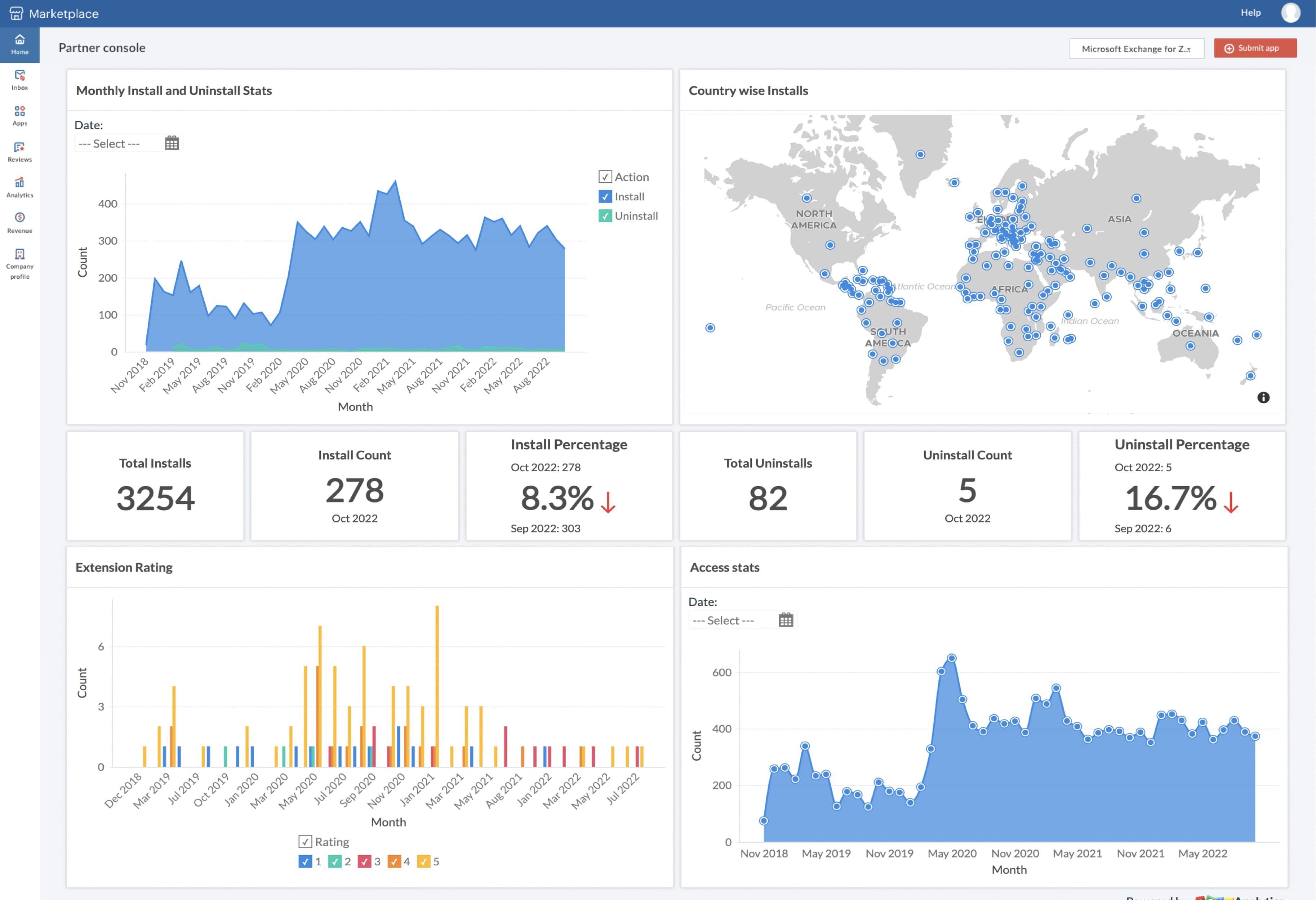
Task: Toggle the Uninstall legend checkbox
Action: click(x=605, y=216)
